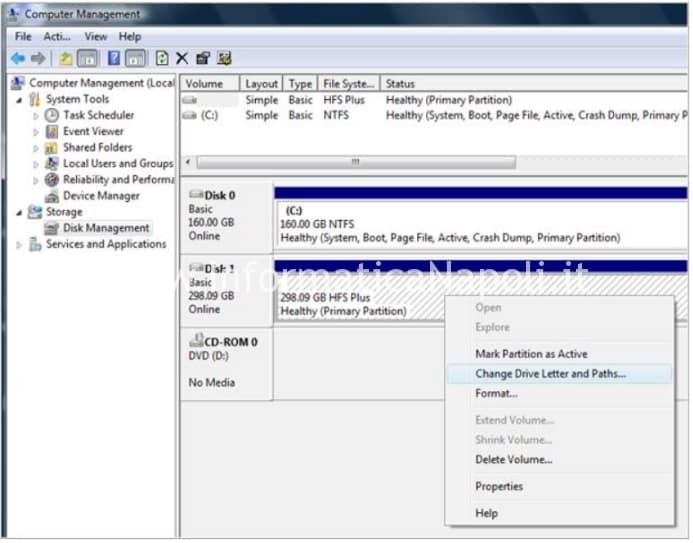Collapse the System Tools tree node

pyautogui.click(x=19, y=100)
